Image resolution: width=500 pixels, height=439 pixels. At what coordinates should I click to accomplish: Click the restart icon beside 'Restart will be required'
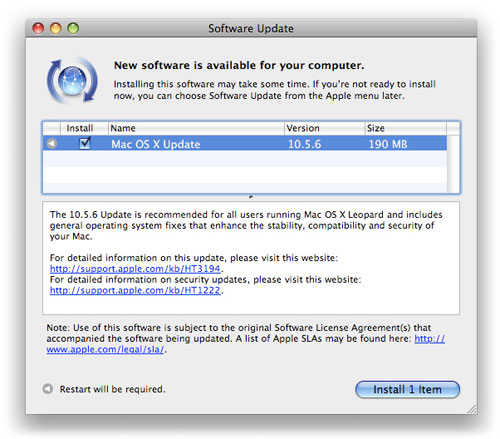click(x=48, y=389)
